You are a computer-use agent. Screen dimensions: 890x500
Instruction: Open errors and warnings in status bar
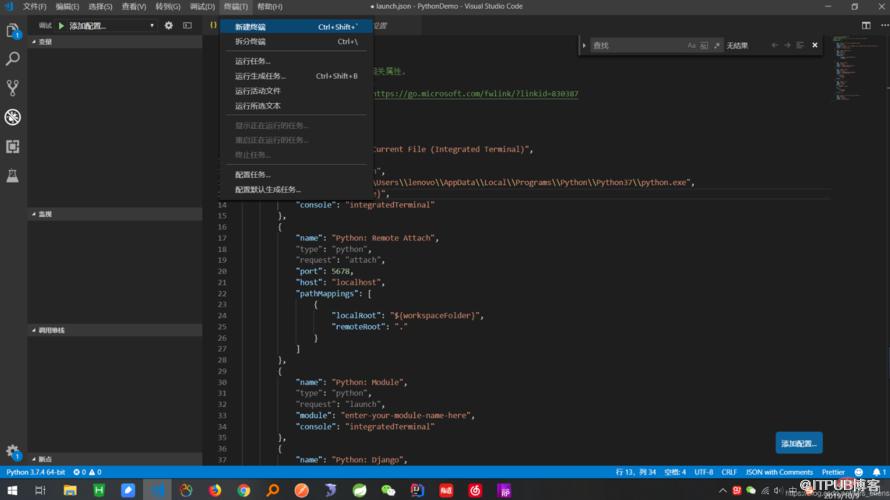coord(87,472)
